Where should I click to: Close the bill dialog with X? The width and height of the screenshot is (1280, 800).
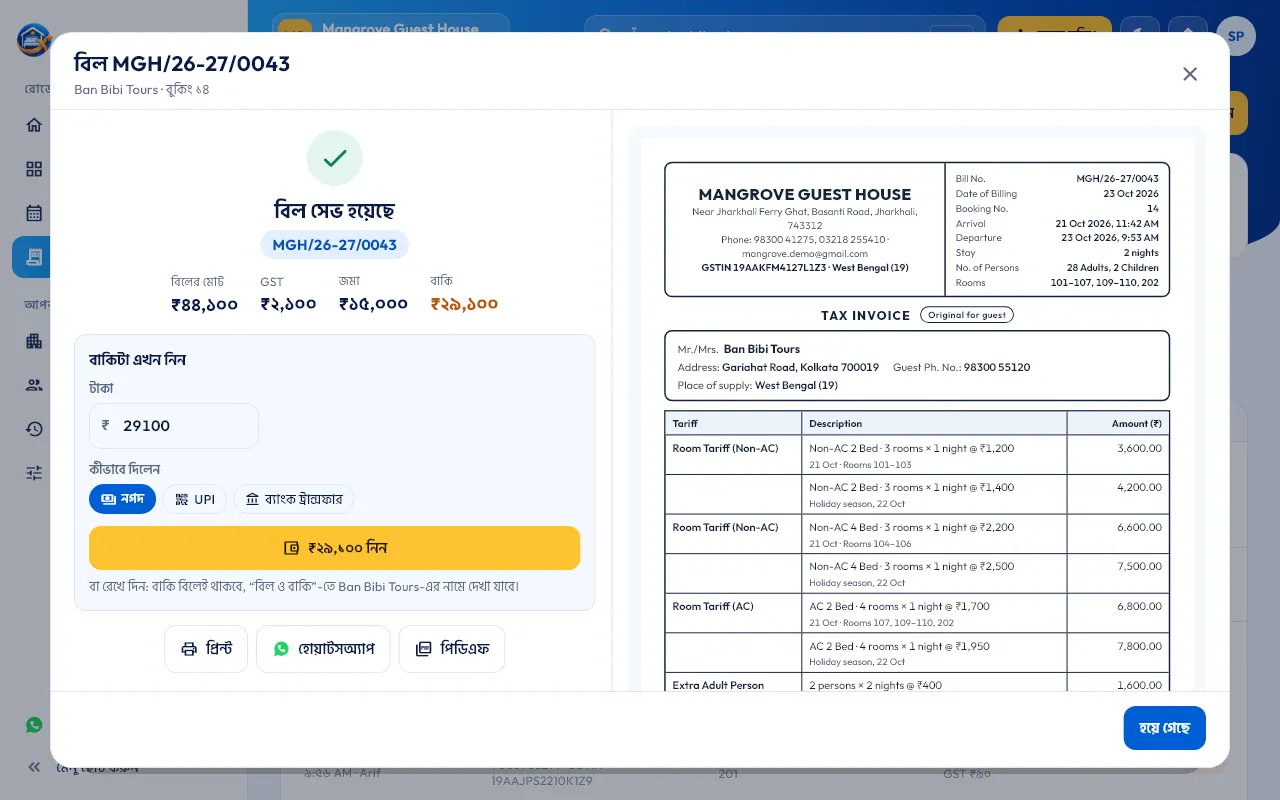(x=1190, y=74)
